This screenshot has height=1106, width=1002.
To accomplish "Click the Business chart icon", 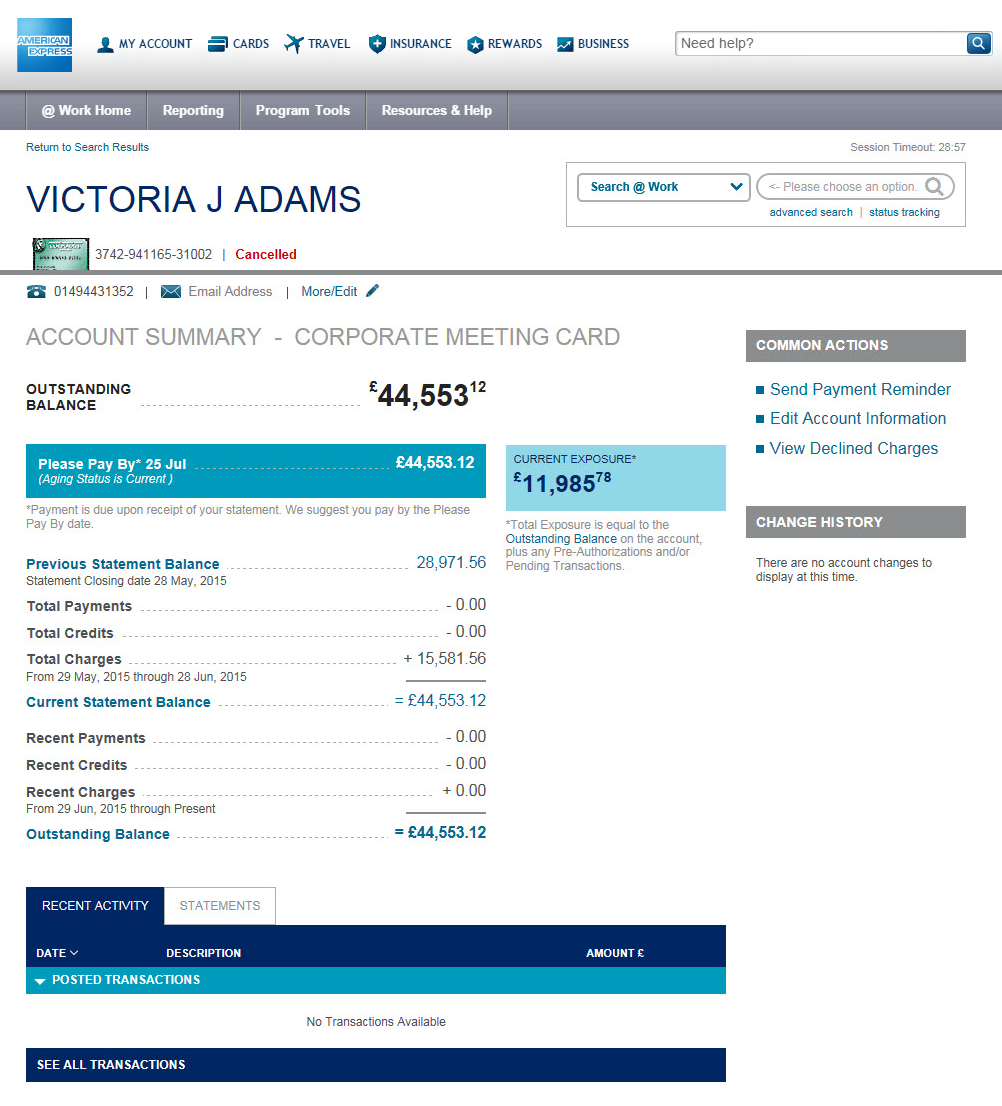I will pyautogui.click(x=565, y=44).
